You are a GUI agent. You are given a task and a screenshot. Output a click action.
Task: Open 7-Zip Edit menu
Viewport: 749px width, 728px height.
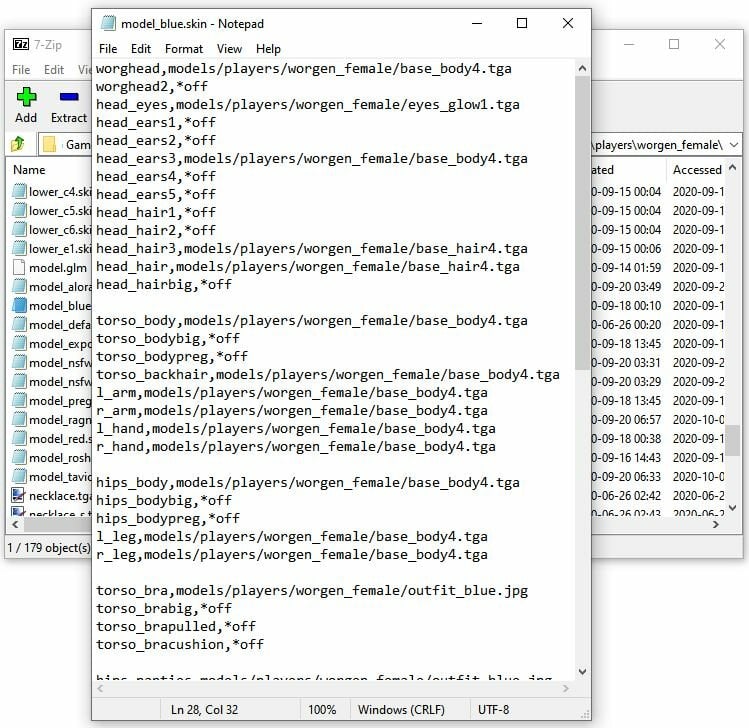(54, 70)
